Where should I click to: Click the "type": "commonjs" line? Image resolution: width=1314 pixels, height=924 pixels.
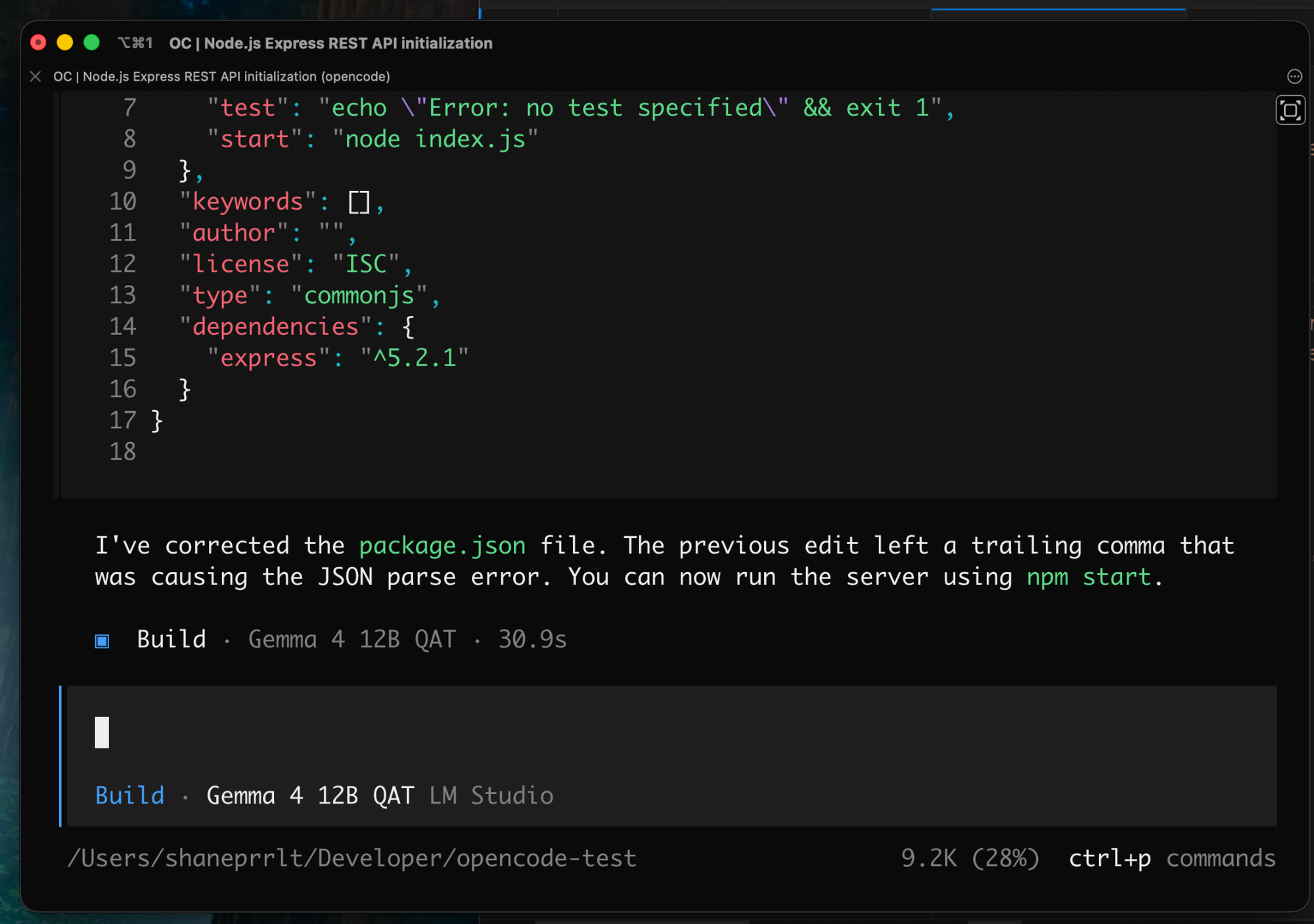coord(309,296)
